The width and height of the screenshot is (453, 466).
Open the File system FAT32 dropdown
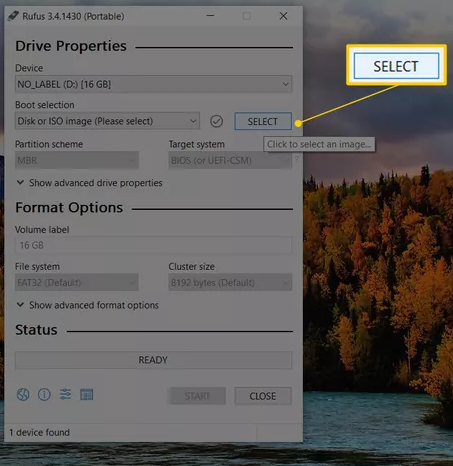pos(77,283)
